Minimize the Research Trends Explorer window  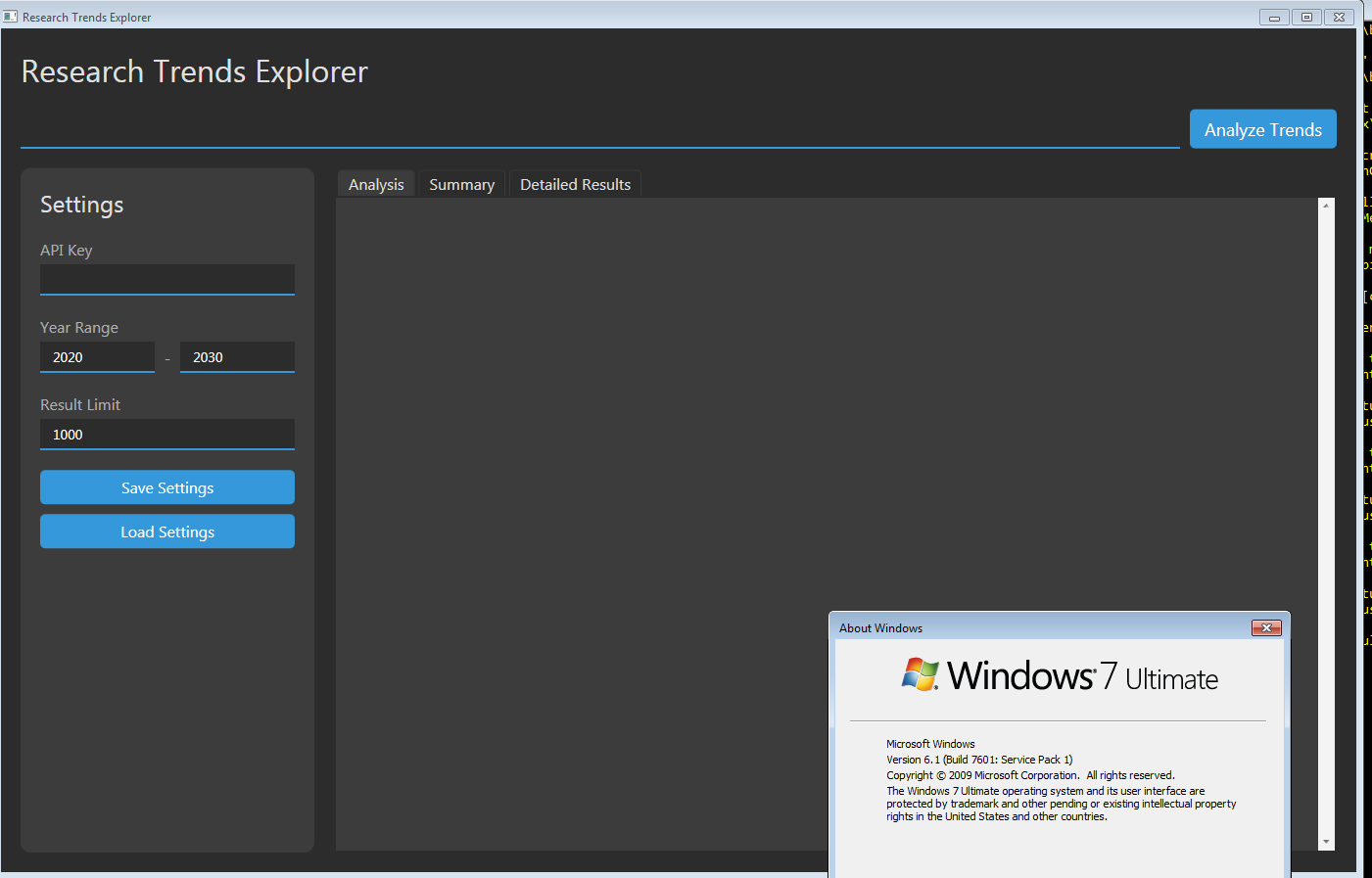click(x=1274, y=17)
